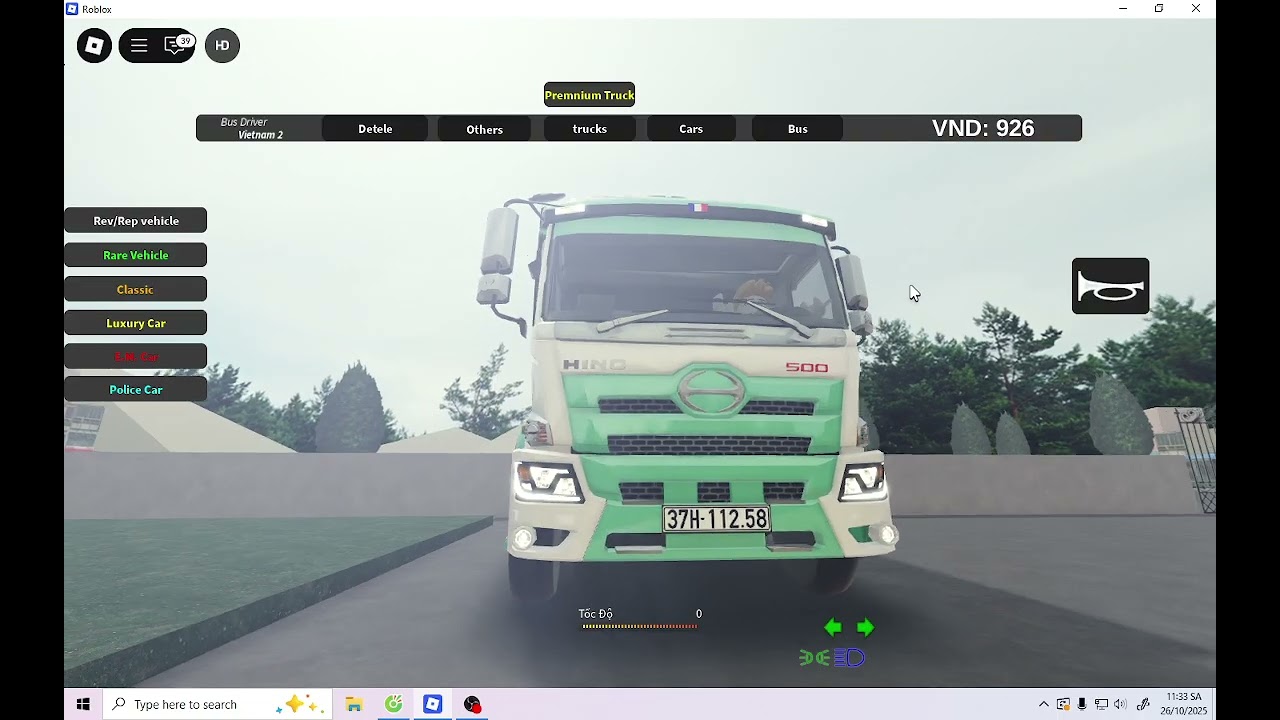Screen dimensions: 1280x720
Task: Open the network tray icon
Action: 1101,704
